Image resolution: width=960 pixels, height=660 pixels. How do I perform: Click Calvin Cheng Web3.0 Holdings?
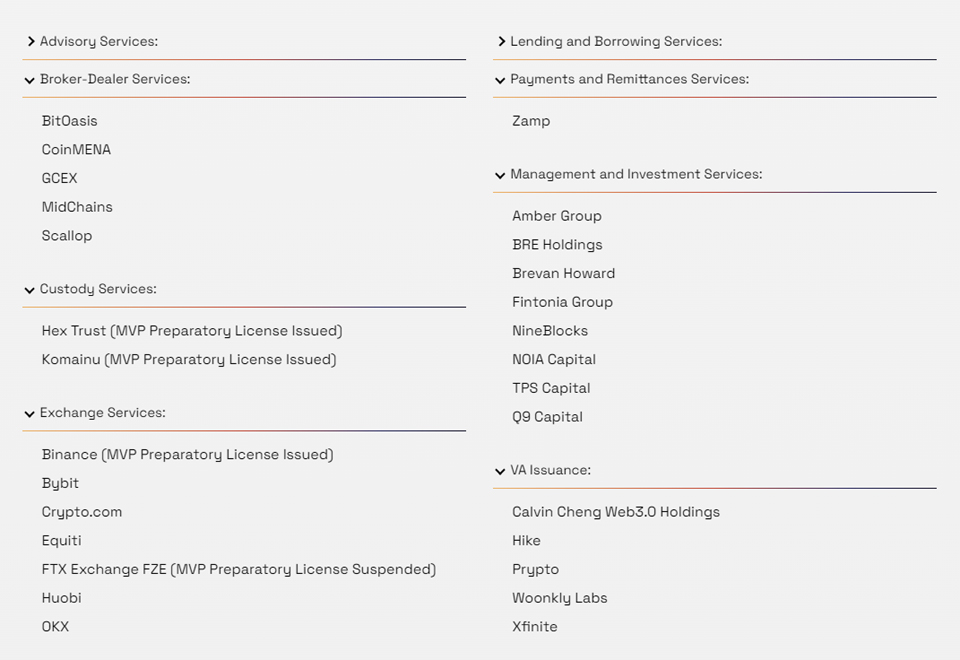click(x=615, y=512)
